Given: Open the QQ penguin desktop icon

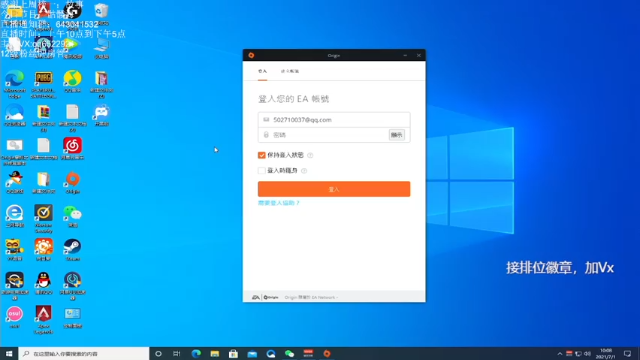Looking at the screenshot, I should [43, 280].
